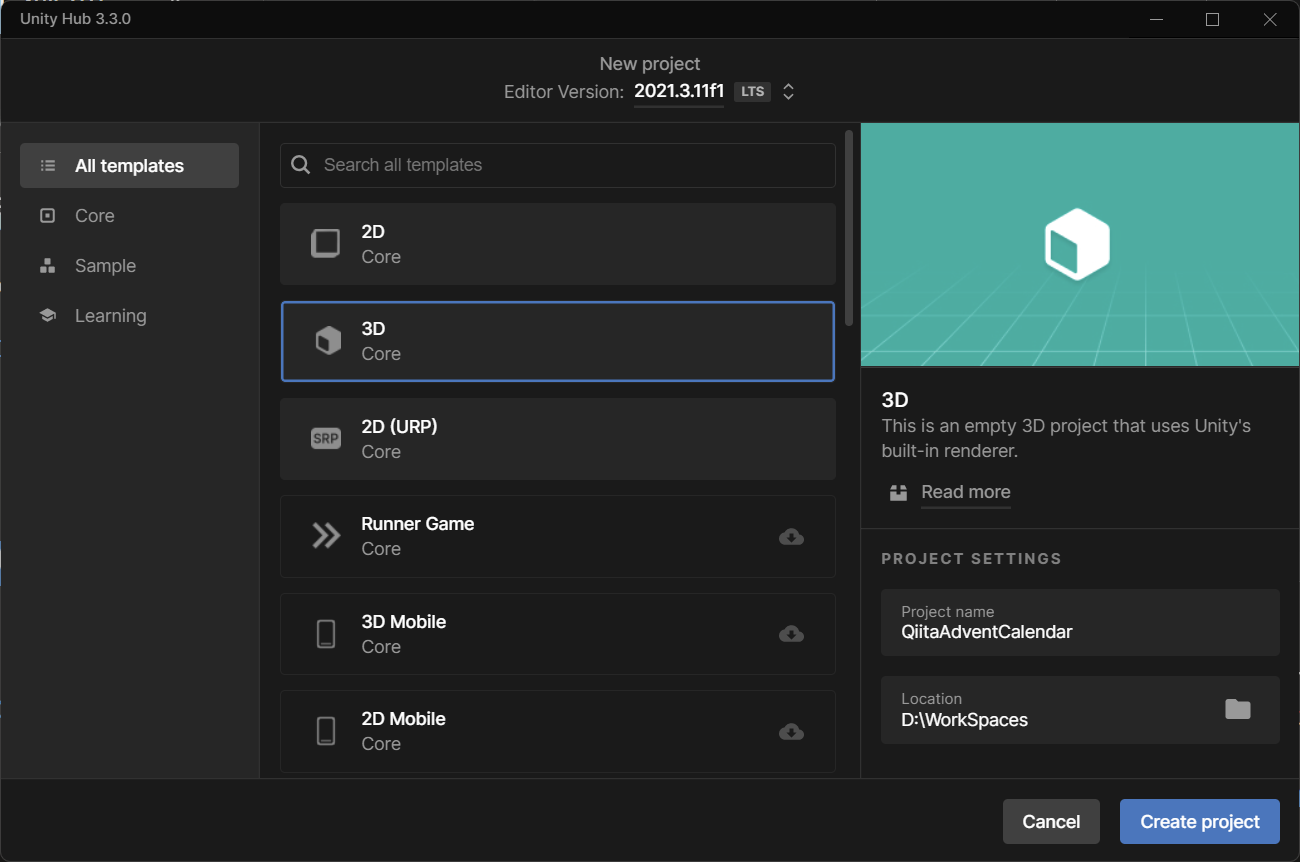The image size is (1300, 862).
Task: Select All templates in sidebar
Action: click(129, 166)
